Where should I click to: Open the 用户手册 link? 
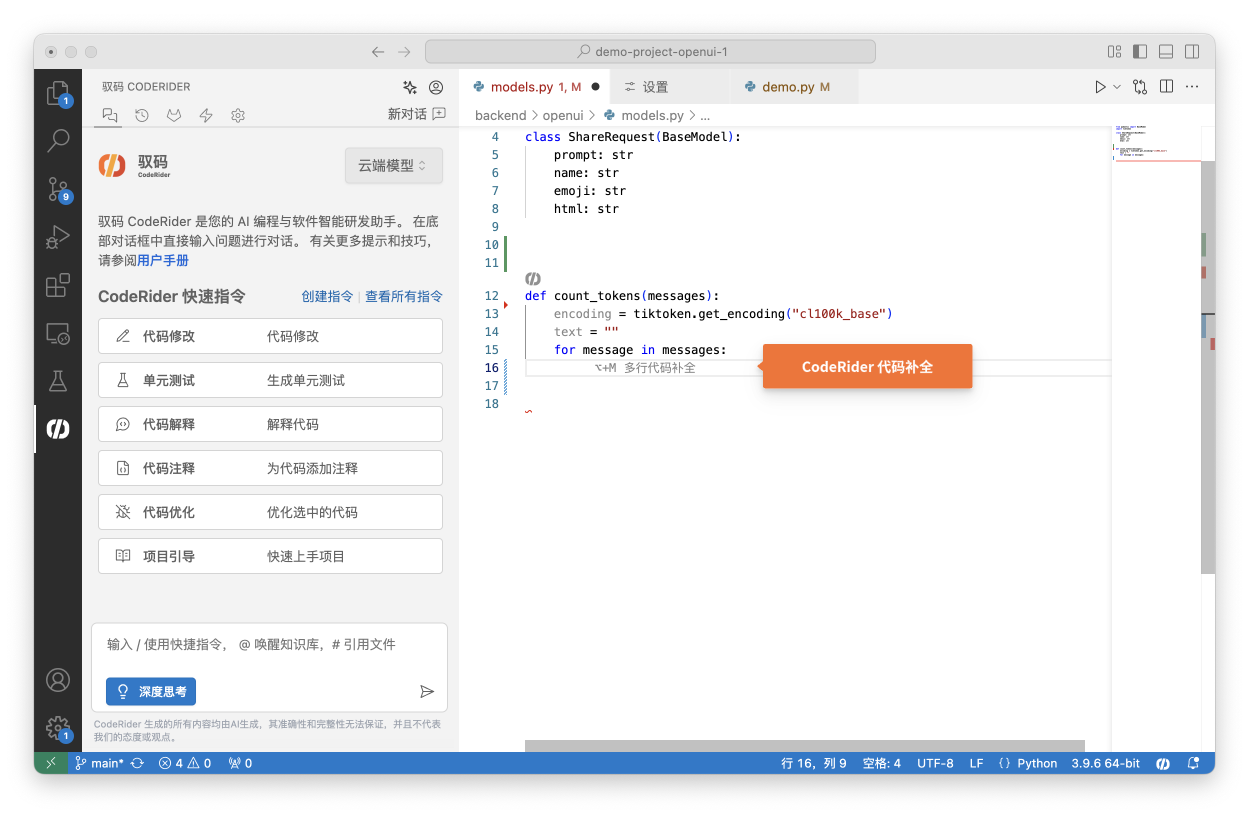point(163,260)
